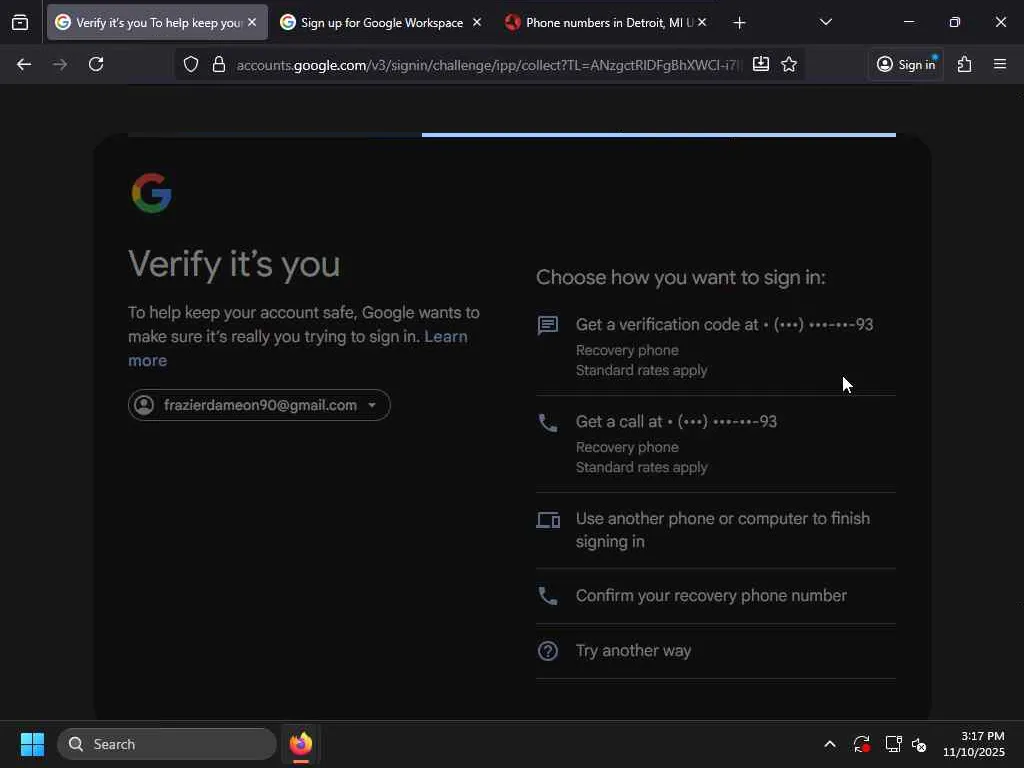Go back using the back arrow
Viewport: 1024px width, 768px height.
[24, 64]
